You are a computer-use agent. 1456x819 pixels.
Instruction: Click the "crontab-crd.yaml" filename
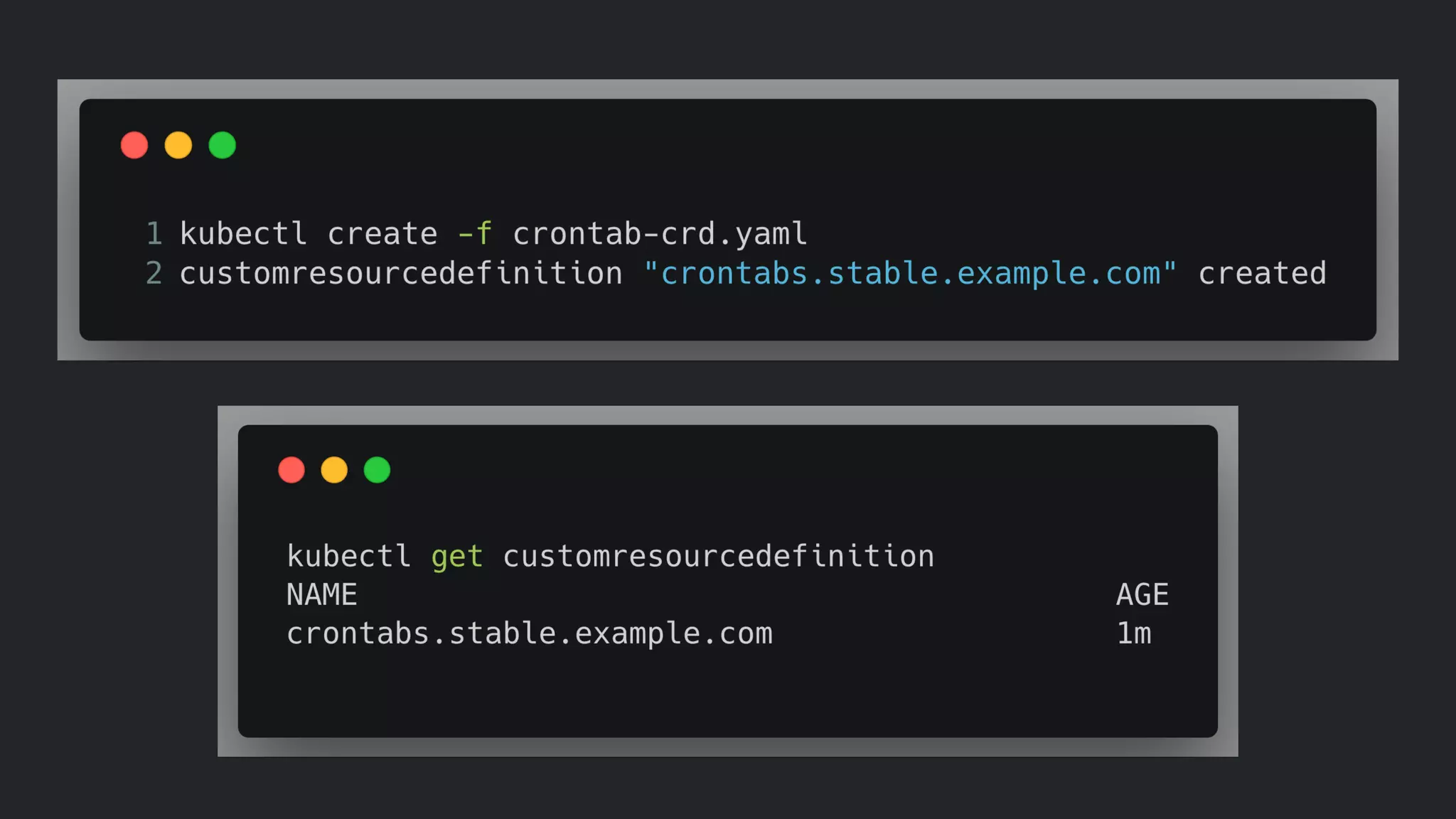[660, 234]
